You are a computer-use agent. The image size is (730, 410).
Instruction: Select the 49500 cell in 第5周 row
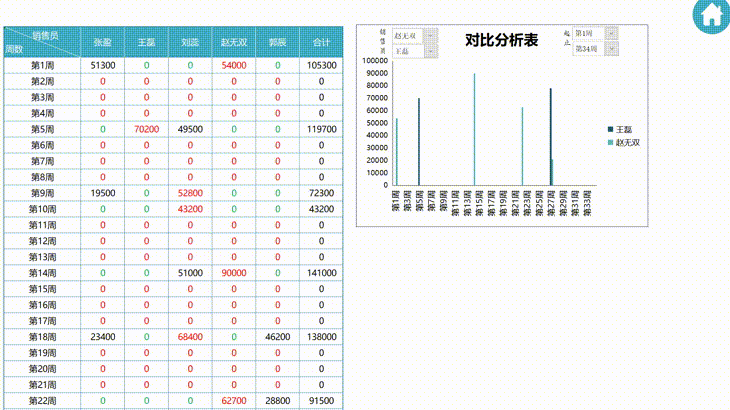(190, 129)
